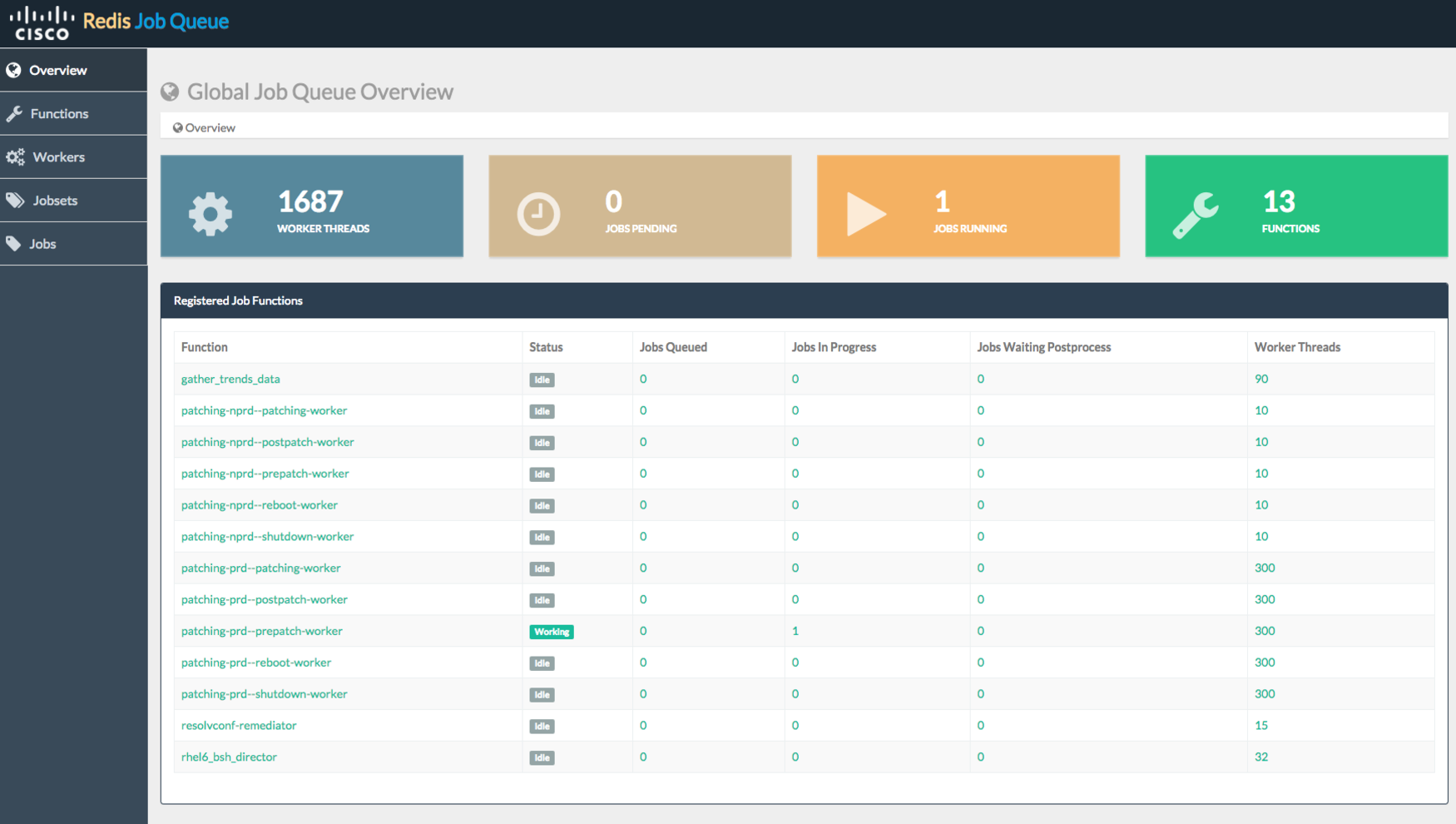Click the globe icon beside page title
The height and width of the screenshot is (824, 1456).
[170, 92]
